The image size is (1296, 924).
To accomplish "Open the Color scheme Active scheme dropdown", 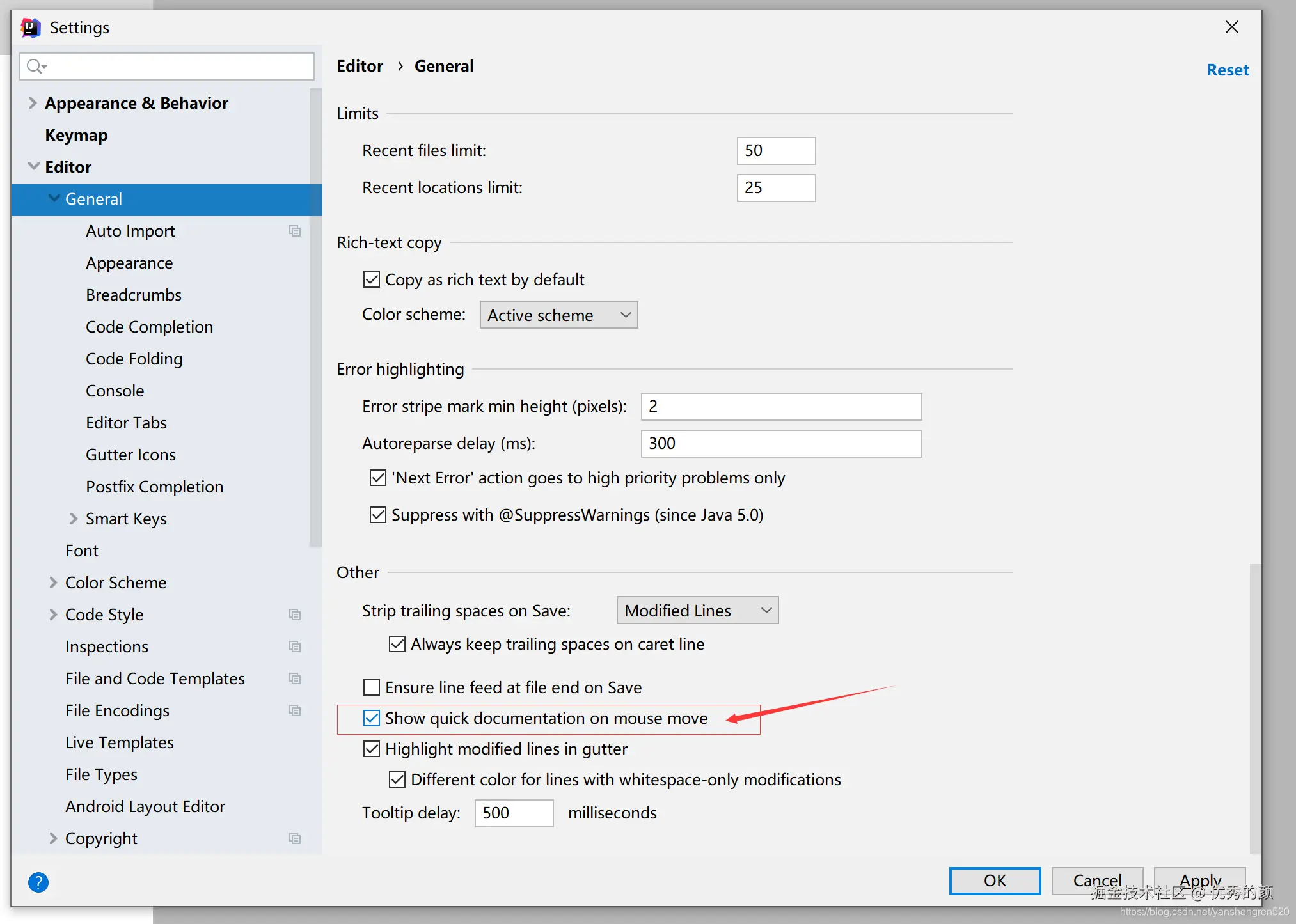I will [558, 315].
